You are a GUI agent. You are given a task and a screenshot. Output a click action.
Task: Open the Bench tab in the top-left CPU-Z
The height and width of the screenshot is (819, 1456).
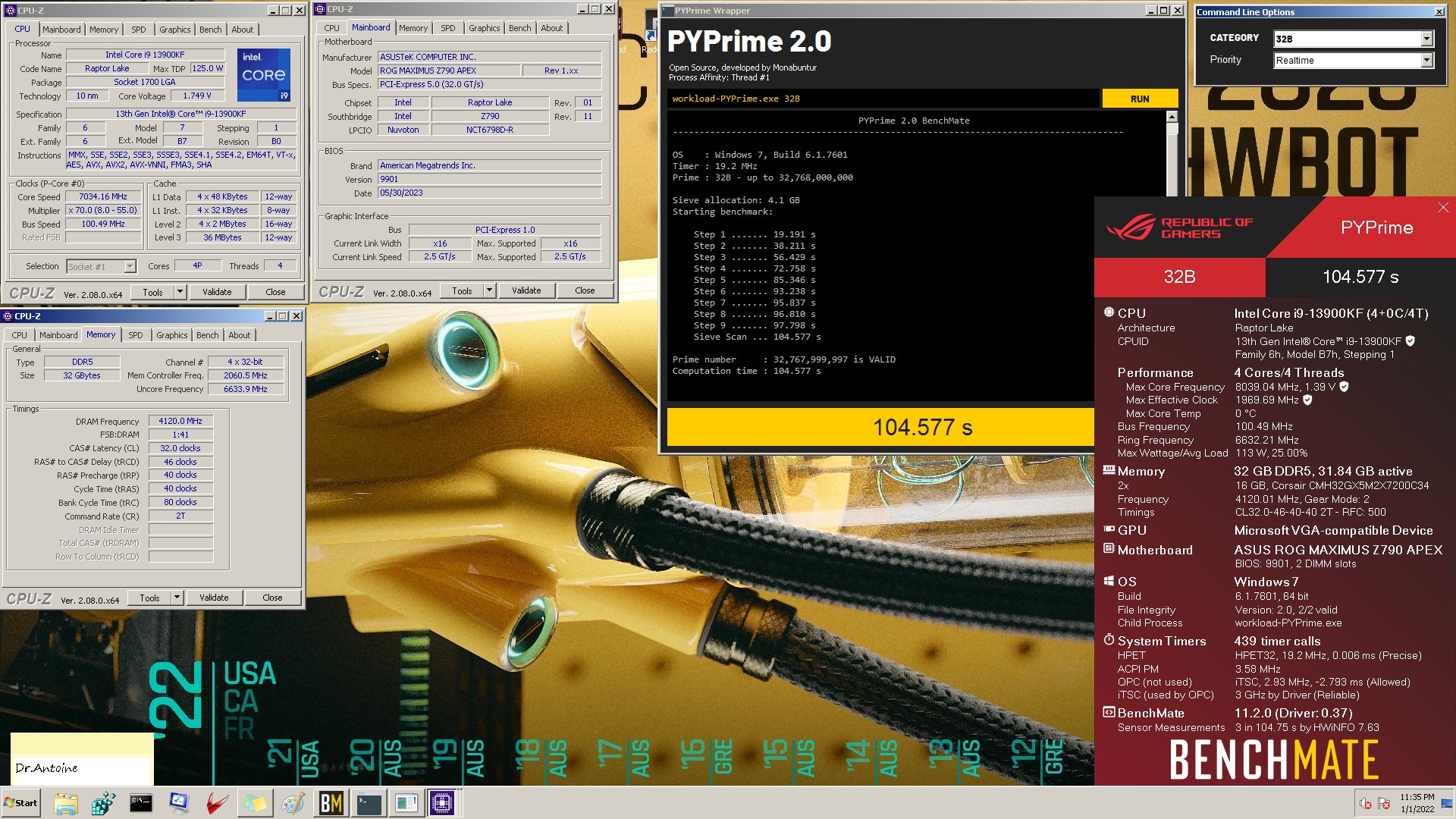pos(211,30)
